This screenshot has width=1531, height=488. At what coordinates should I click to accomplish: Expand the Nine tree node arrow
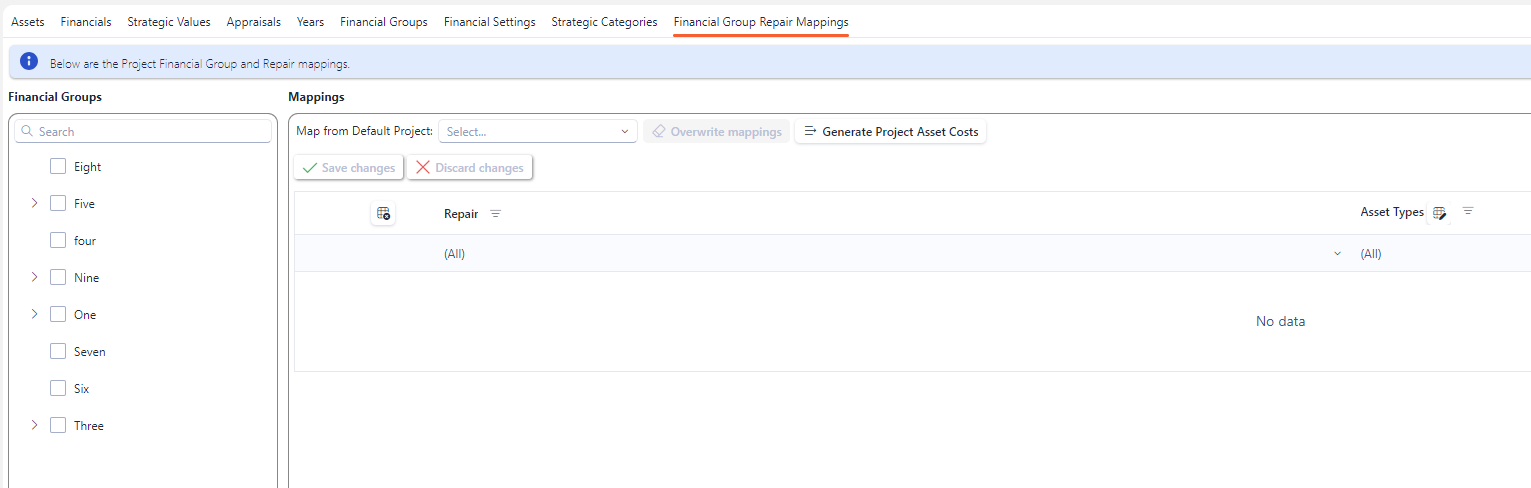pyautogui.click(x=34, y=278)
